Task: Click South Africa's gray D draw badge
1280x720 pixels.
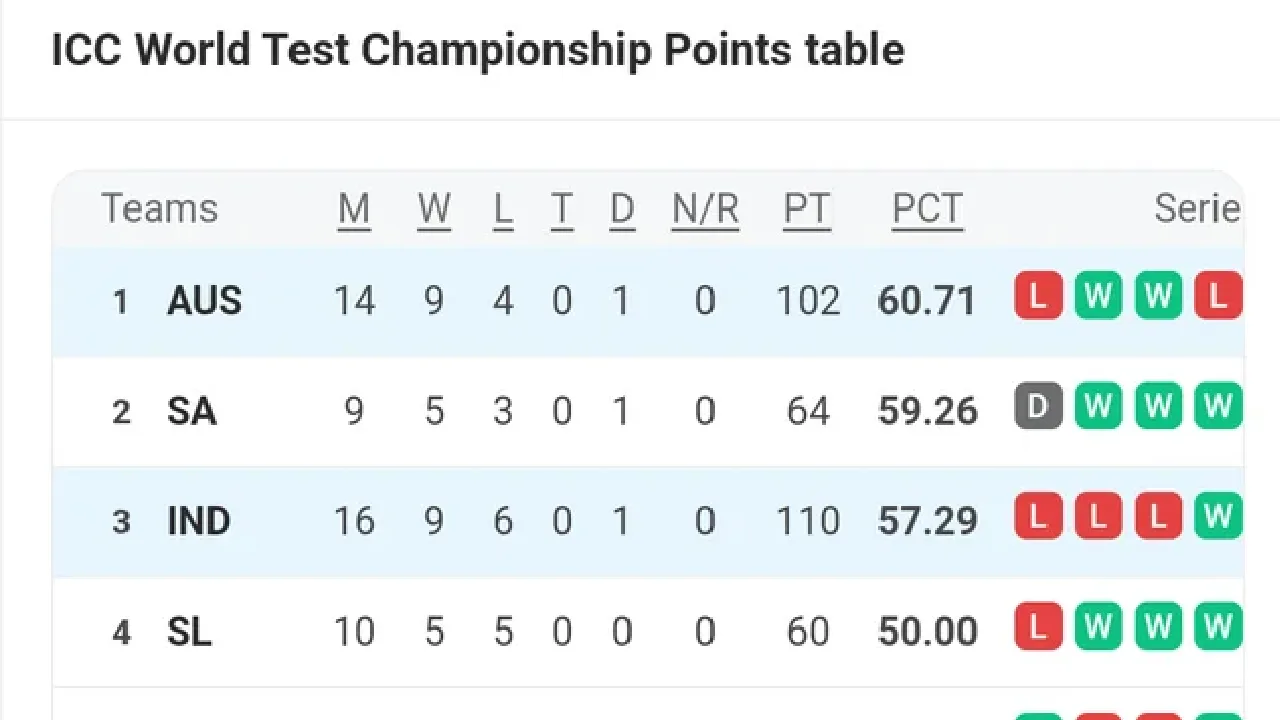Action: click(1038, 406)
